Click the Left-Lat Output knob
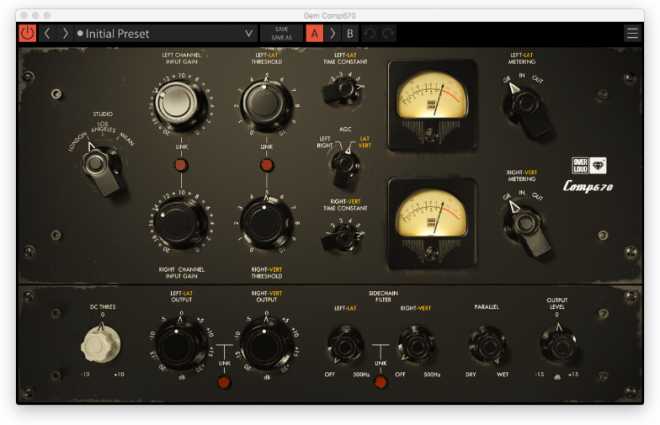 pyautogui.click(x=180, y=346)
